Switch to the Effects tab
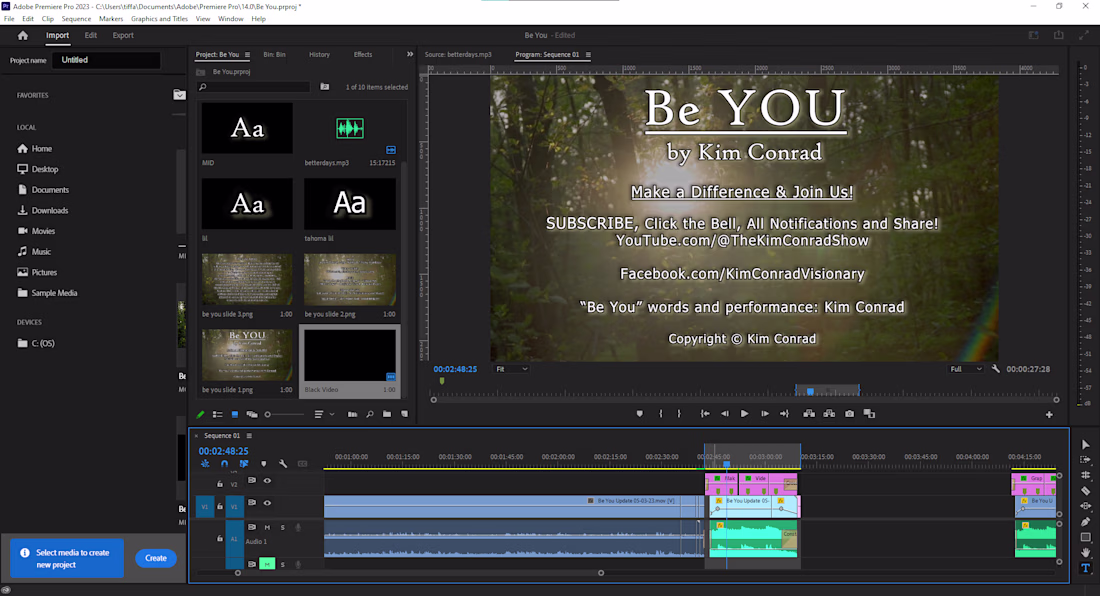1100x596 pixels. click(x=363, y=54)
